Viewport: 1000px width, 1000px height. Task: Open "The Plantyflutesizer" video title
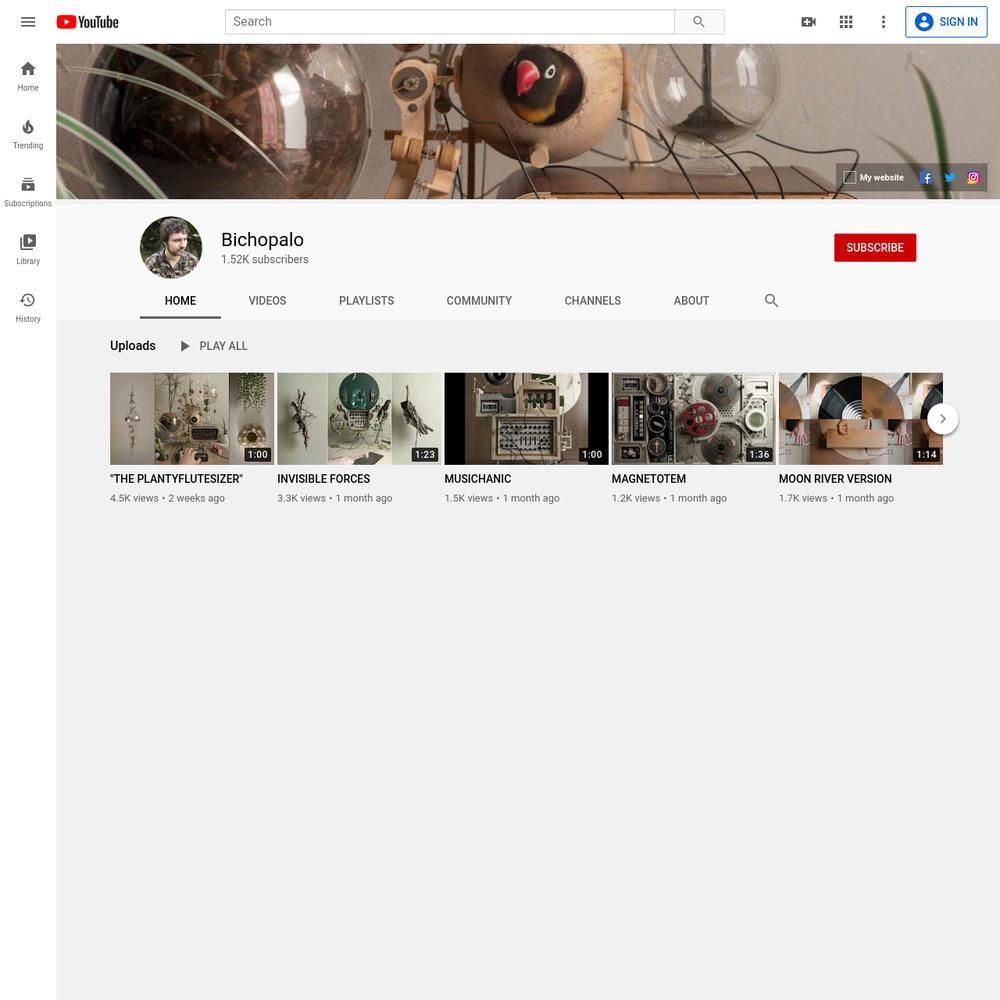point(177,479)
